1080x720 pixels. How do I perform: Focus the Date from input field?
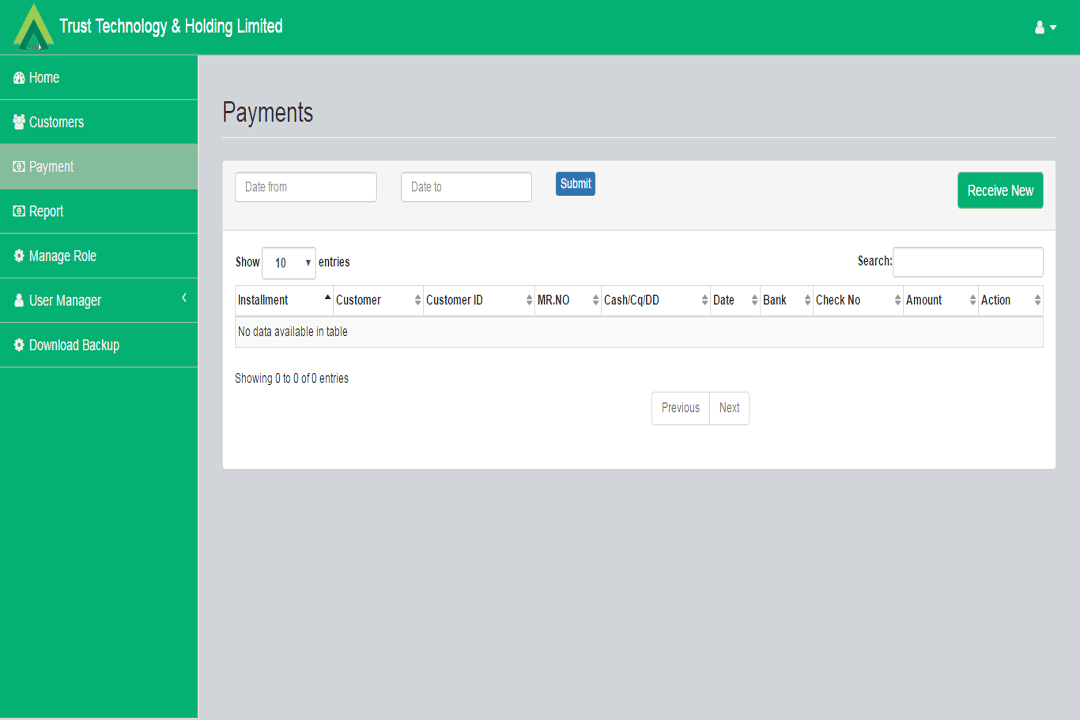coord(306,187)
